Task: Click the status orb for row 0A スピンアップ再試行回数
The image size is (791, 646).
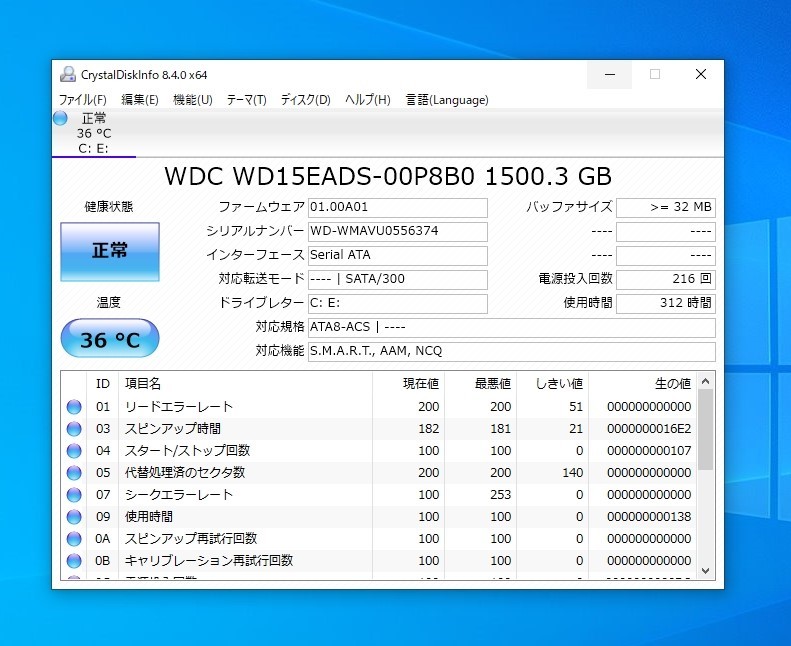Action: tap(74, 539)
